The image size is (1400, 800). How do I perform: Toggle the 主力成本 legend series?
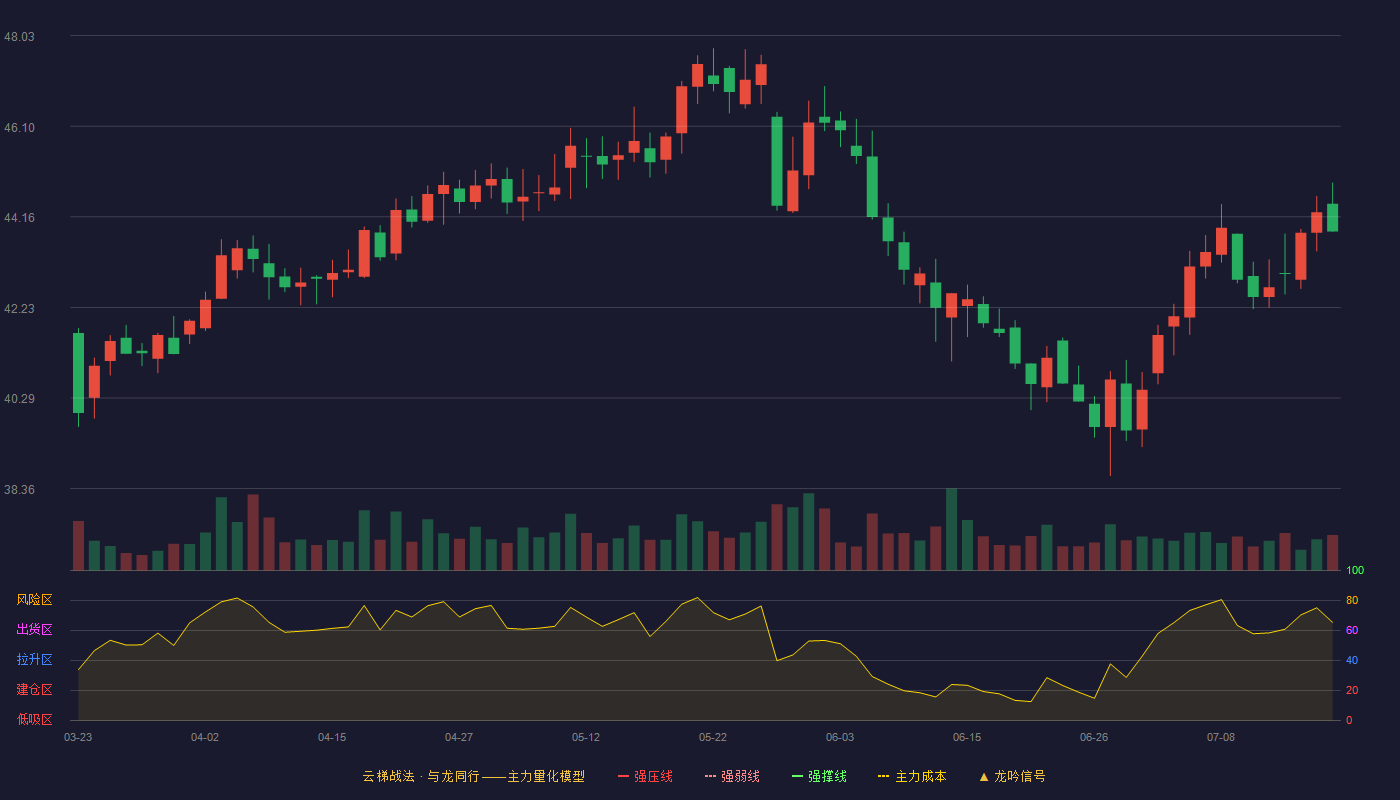912,776
